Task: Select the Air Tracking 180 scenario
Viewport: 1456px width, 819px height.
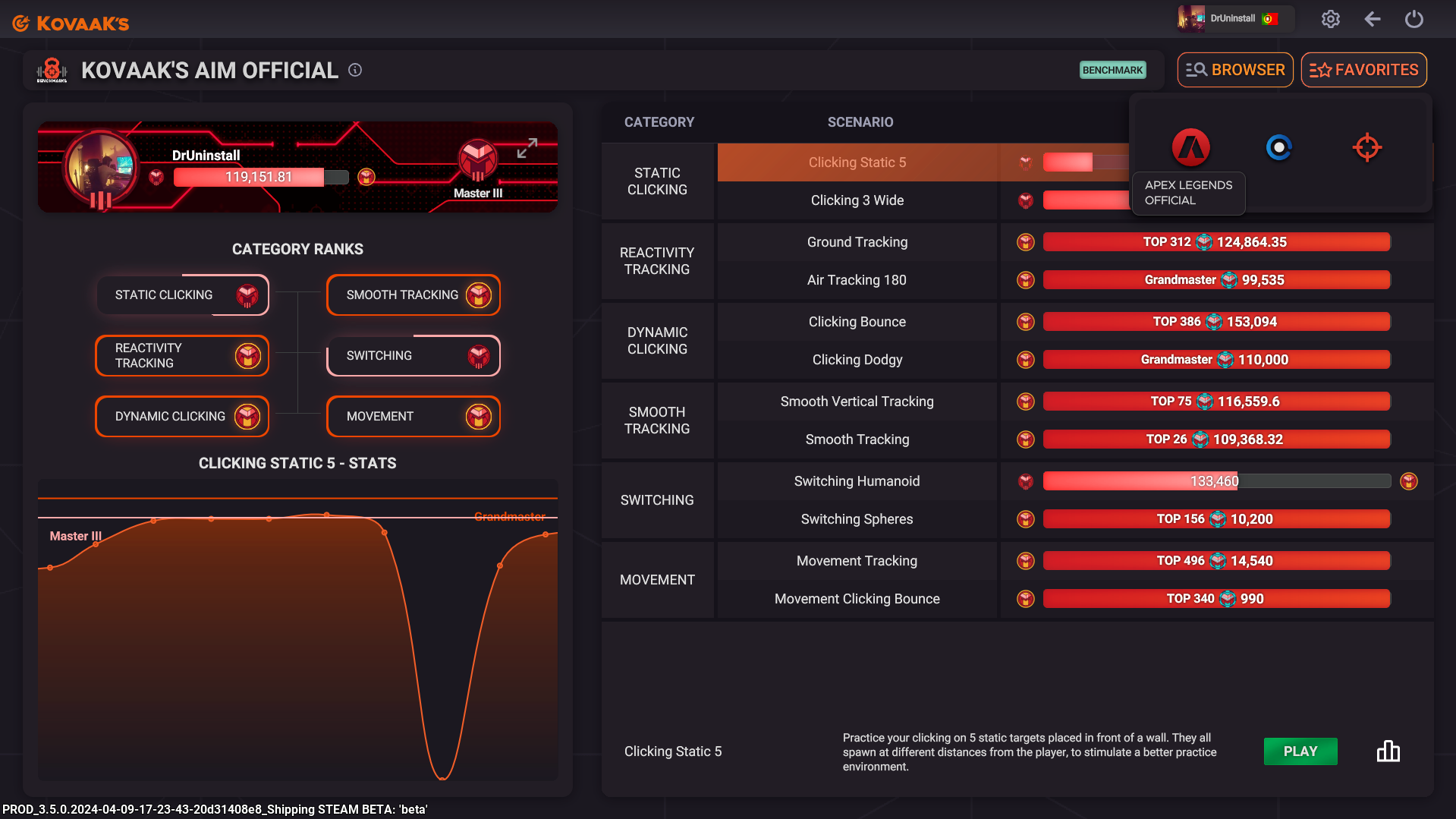Action: tap(857, 280)
